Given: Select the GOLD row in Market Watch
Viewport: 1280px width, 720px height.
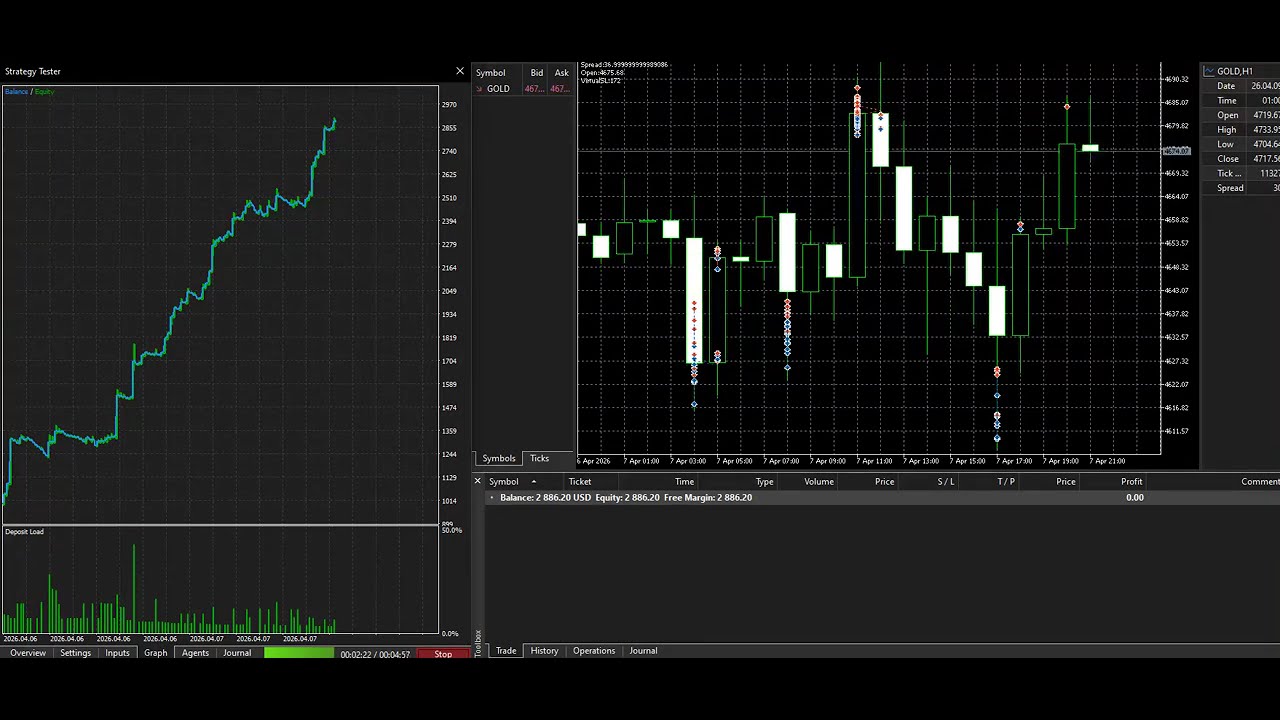Looking at the screenshot, I should [523, 89].
